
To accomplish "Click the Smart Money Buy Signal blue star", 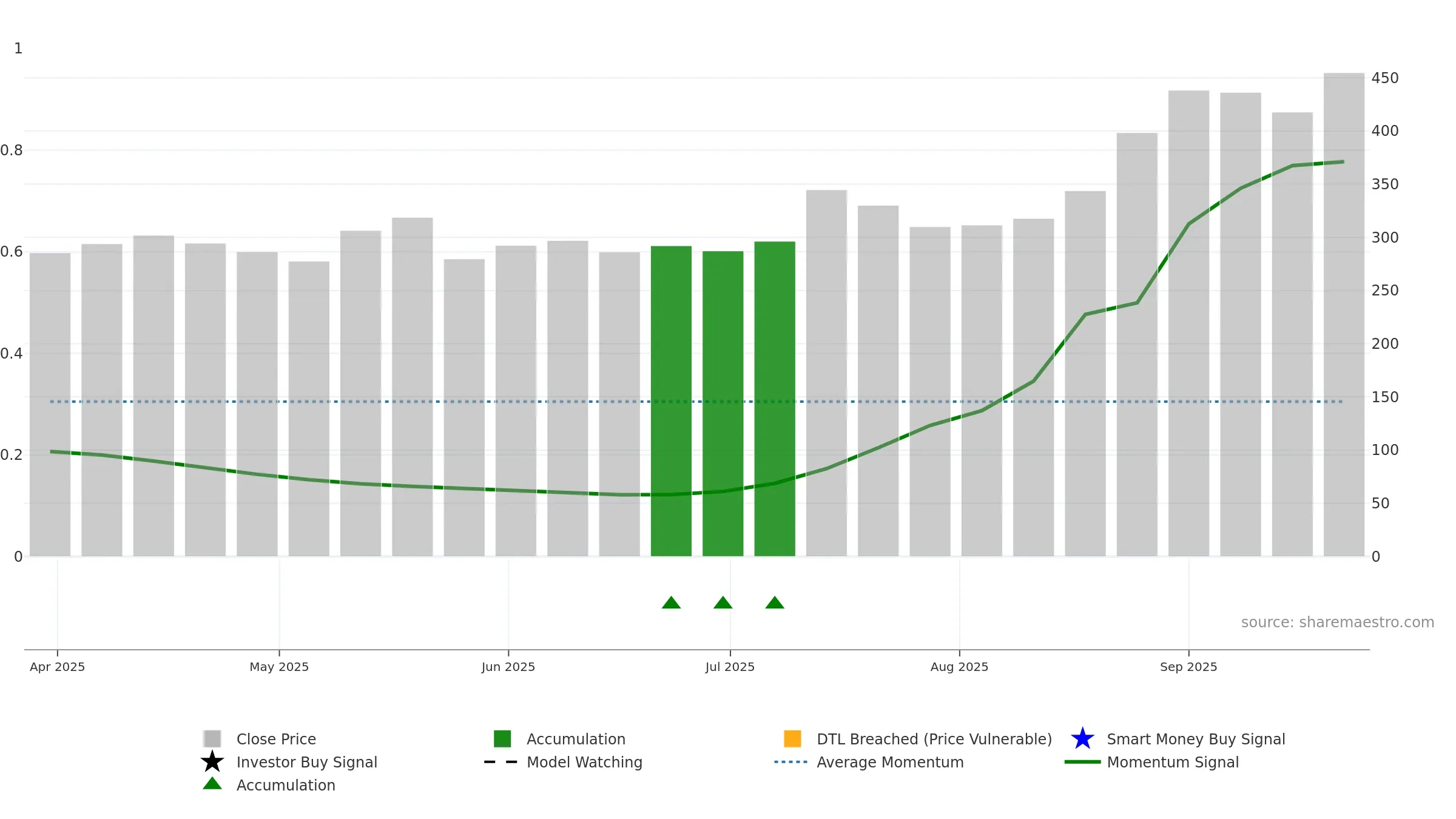I will 1082,739.
